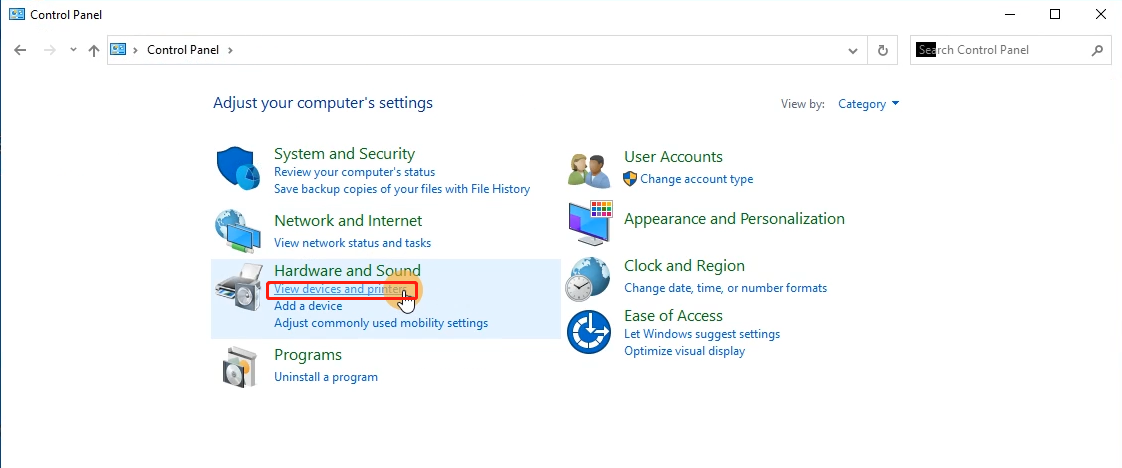Click View network status and tasks
This screenshot has height=468, width=1122.
(x=353, y=243)
